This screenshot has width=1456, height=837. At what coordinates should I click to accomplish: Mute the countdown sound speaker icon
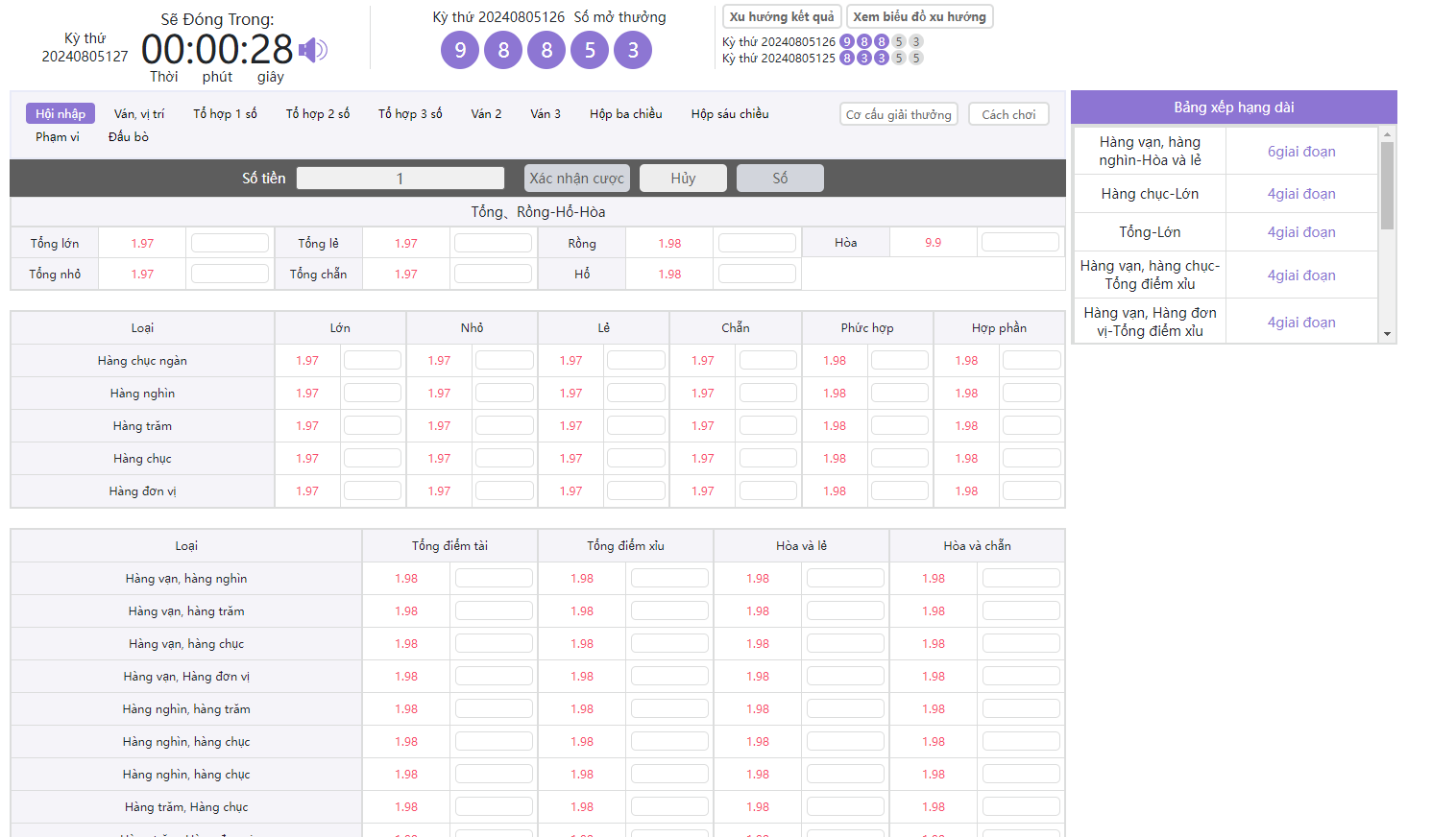pos(313,50)
